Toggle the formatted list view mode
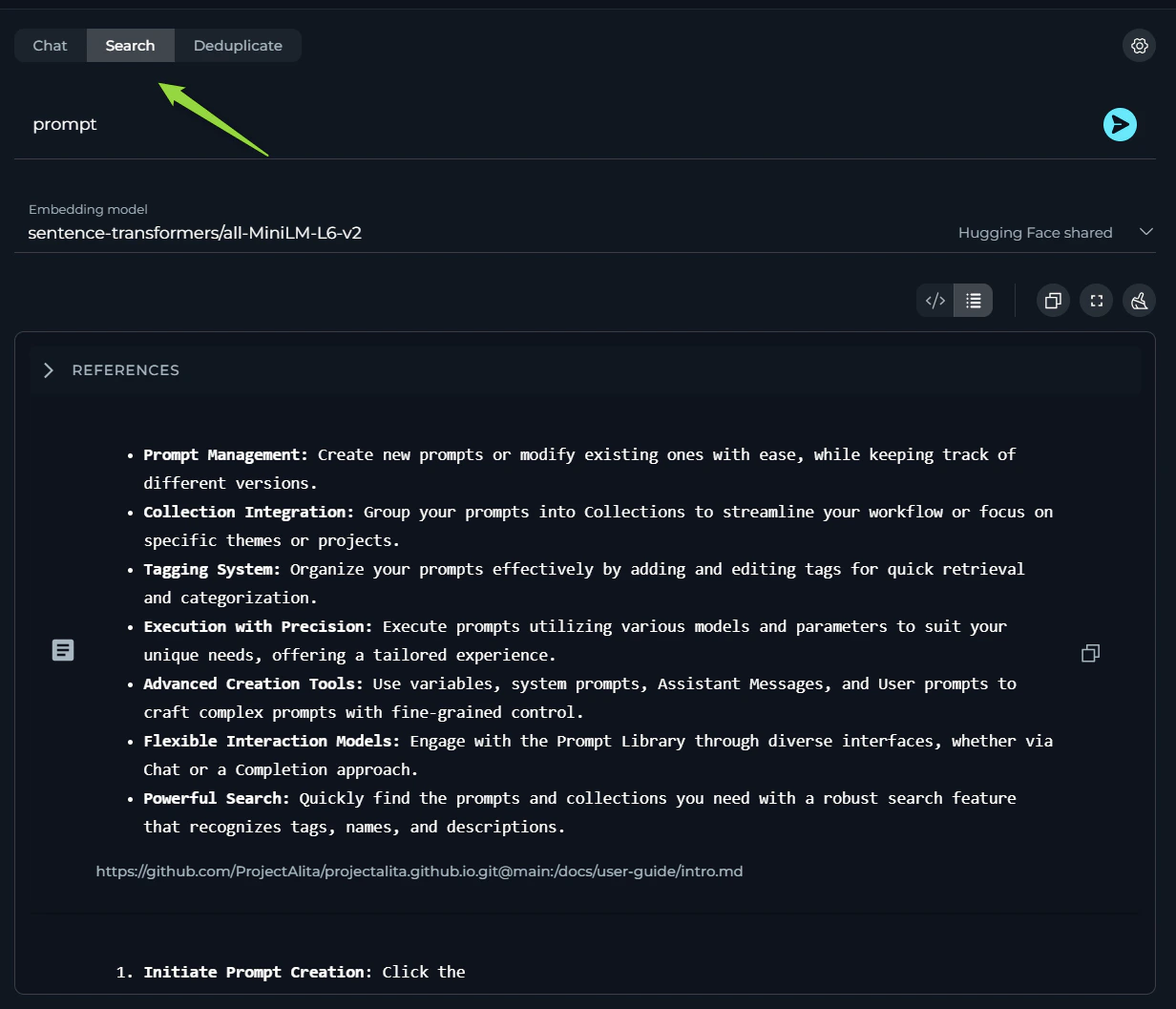Image resolution: width=1176 pixels, height=1009 pixels. point(973,300)
